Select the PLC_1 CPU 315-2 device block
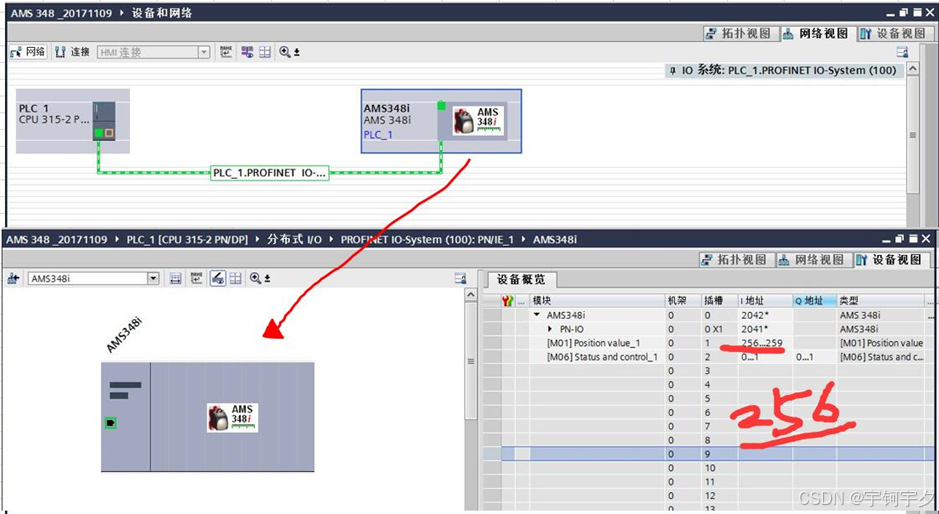 tap(72, 121)
